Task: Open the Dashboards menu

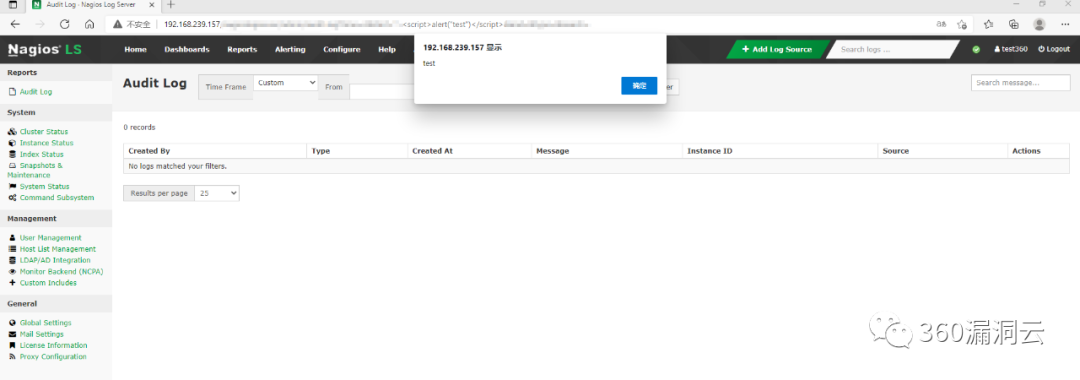Action: coord(187,50)
